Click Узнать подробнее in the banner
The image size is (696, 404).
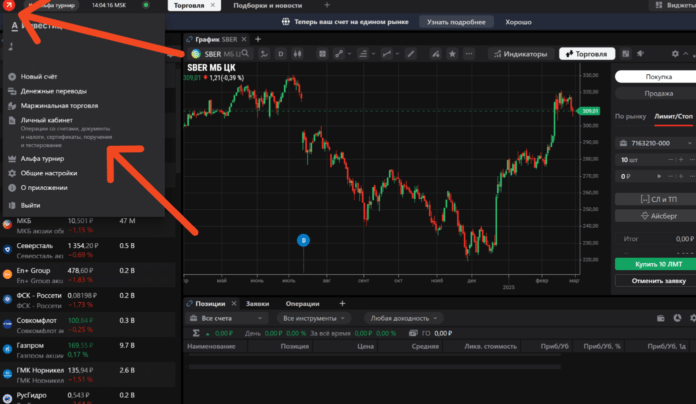(x=456, y=22)
